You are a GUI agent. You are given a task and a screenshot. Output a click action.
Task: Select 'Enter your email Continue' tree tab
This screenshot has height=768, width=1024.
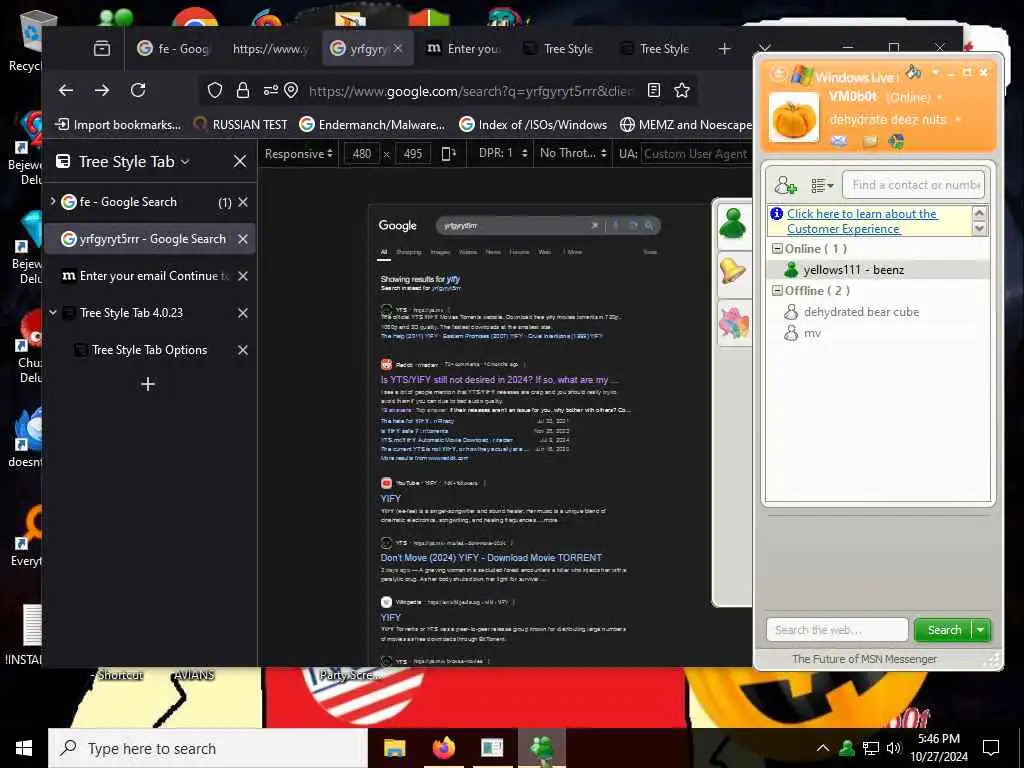coord(150,276)
